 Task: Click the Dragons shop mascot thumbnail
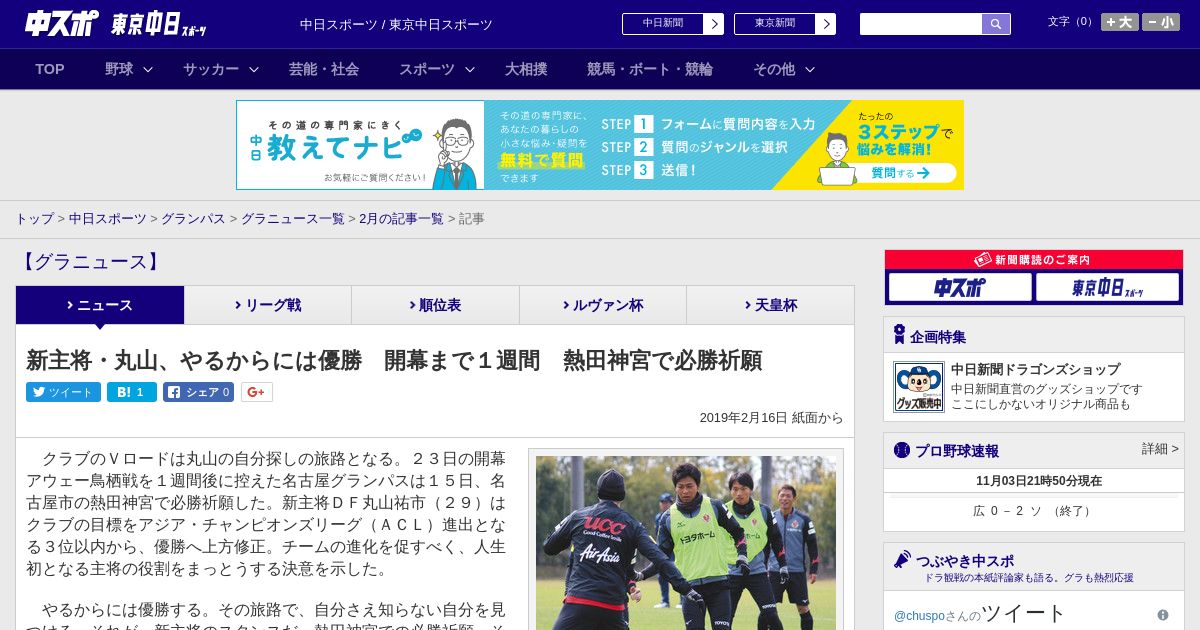[x=919, y=387]
